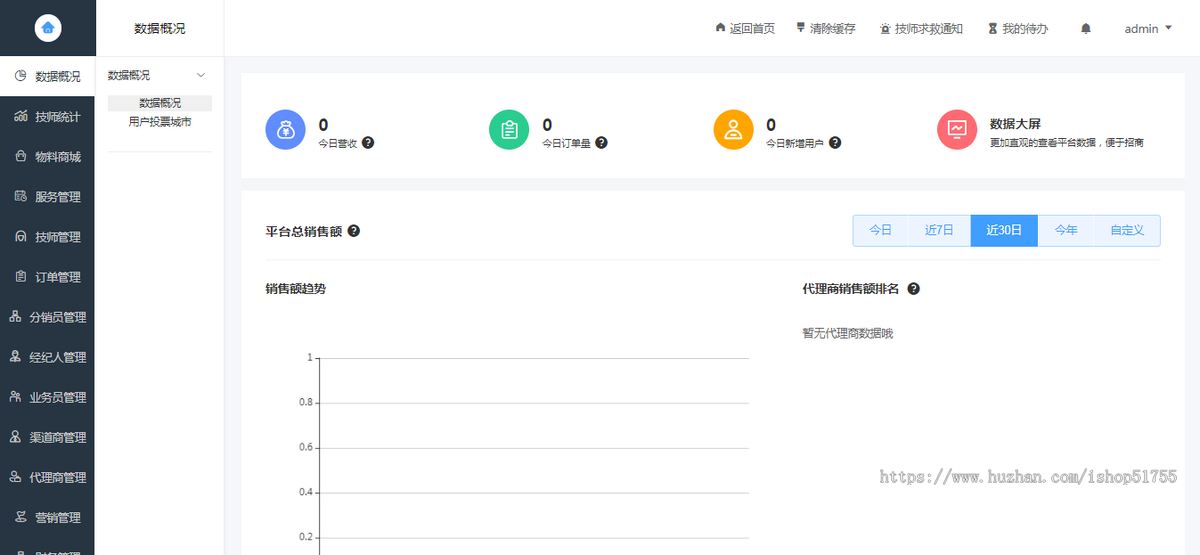The height and width of the screenshot is (555, 1200).
Task: Click help icon beside 代理商销售额排名
Action: tap(913, 289)
